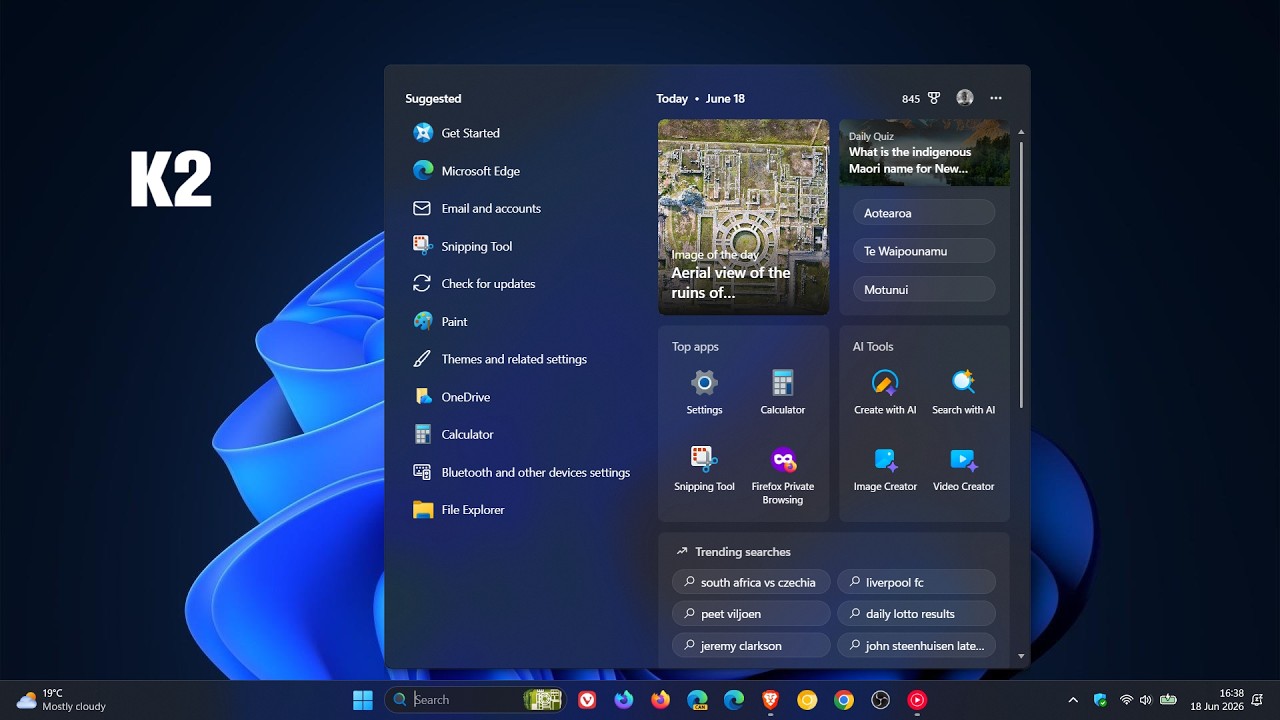The width and height of the screenshot is (1280, 720).
Task: Open the search highlight image in taskbar search box
Action: tap(542, 700)
